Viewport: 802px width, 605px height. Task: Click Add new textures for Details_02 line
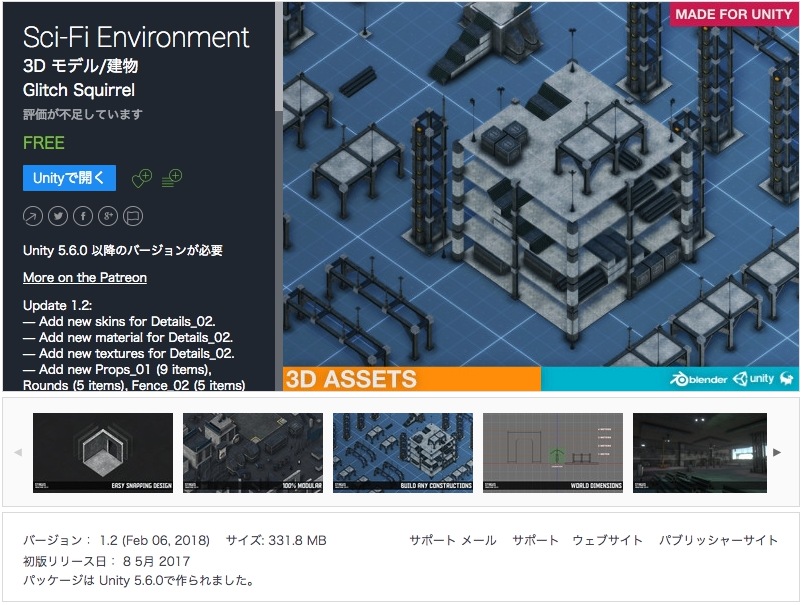tap(128, 353)
